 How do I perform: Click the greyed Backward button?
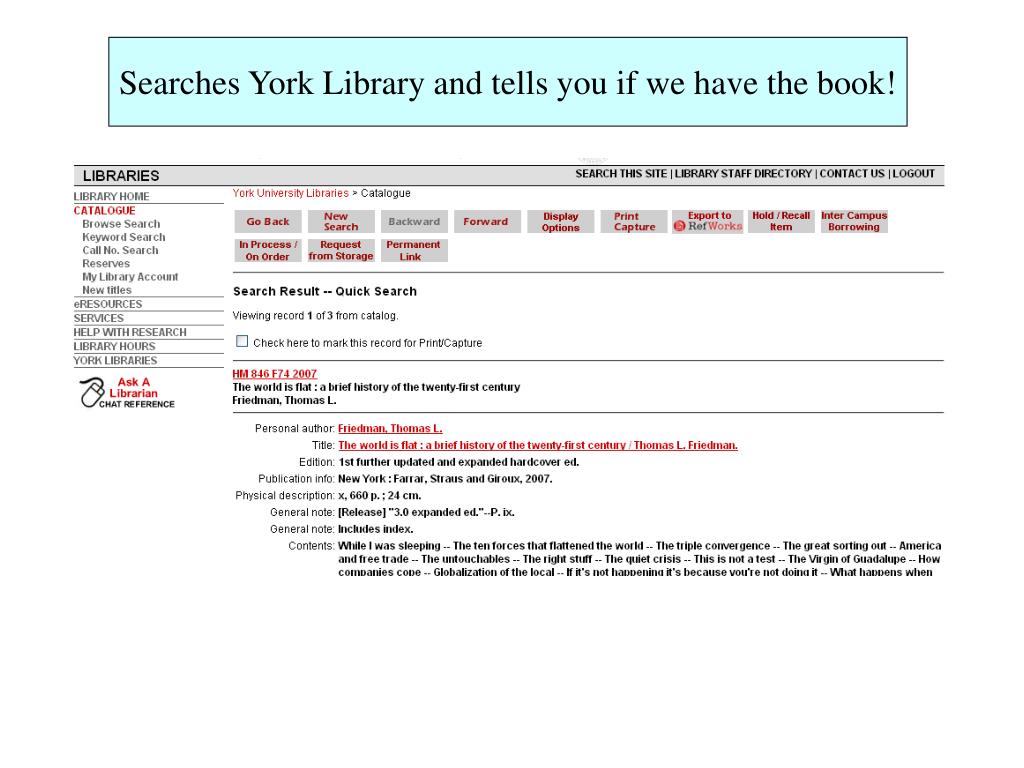(414, 221)
